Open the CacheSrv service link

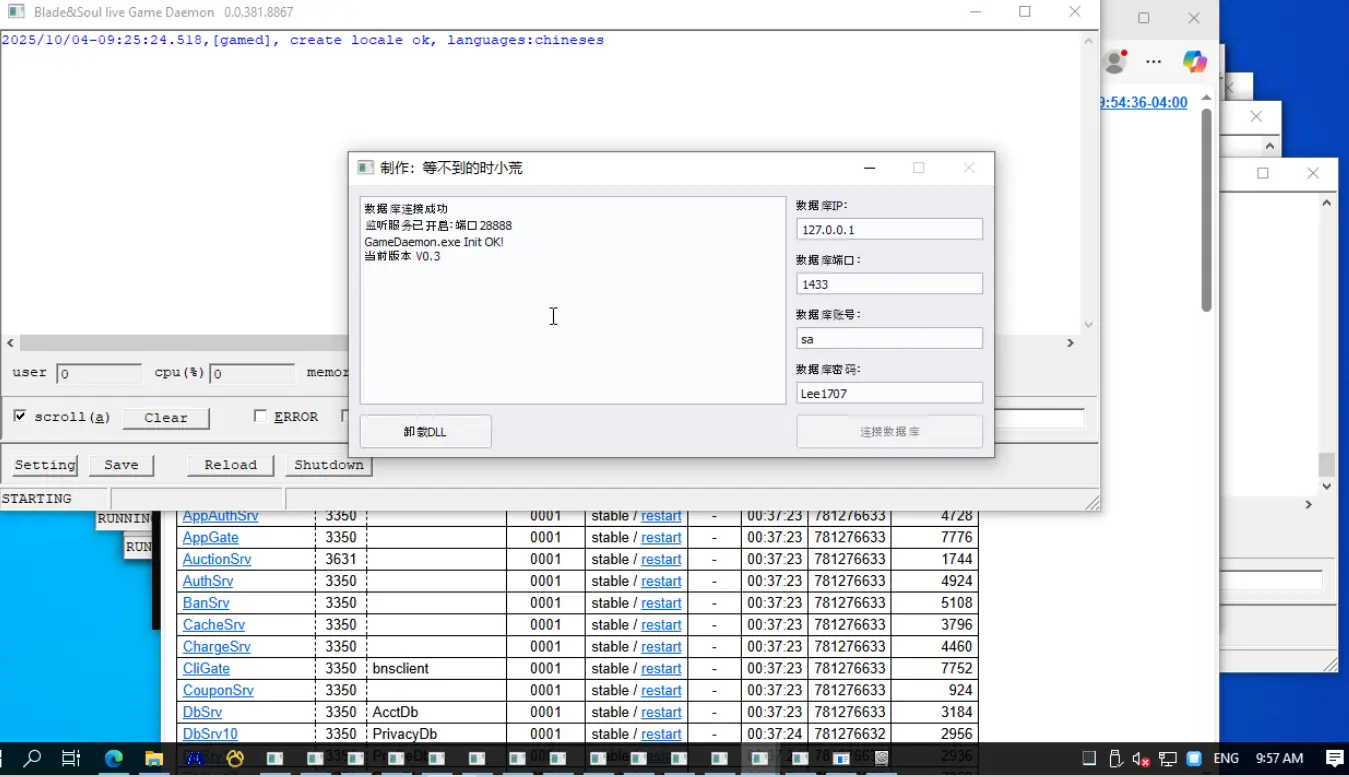[x=214, y=625]
